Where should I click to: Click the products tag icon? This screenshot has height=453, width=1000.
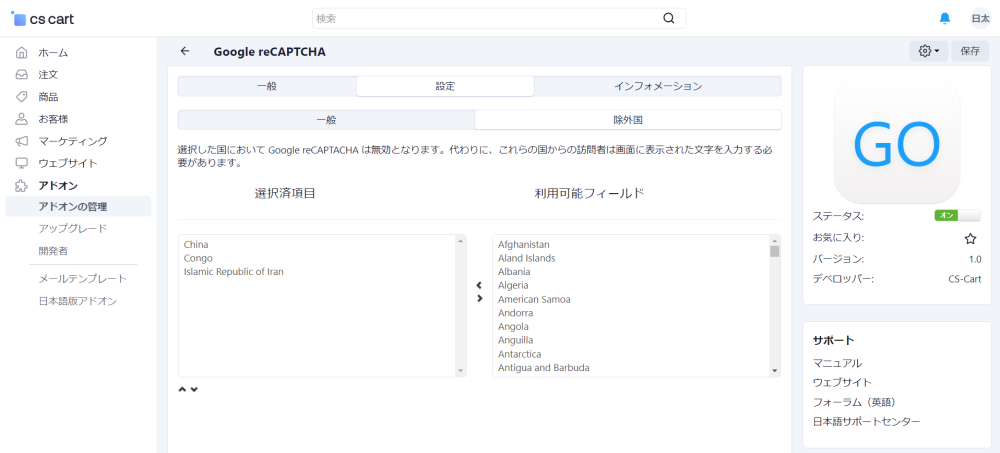[22, 97]
